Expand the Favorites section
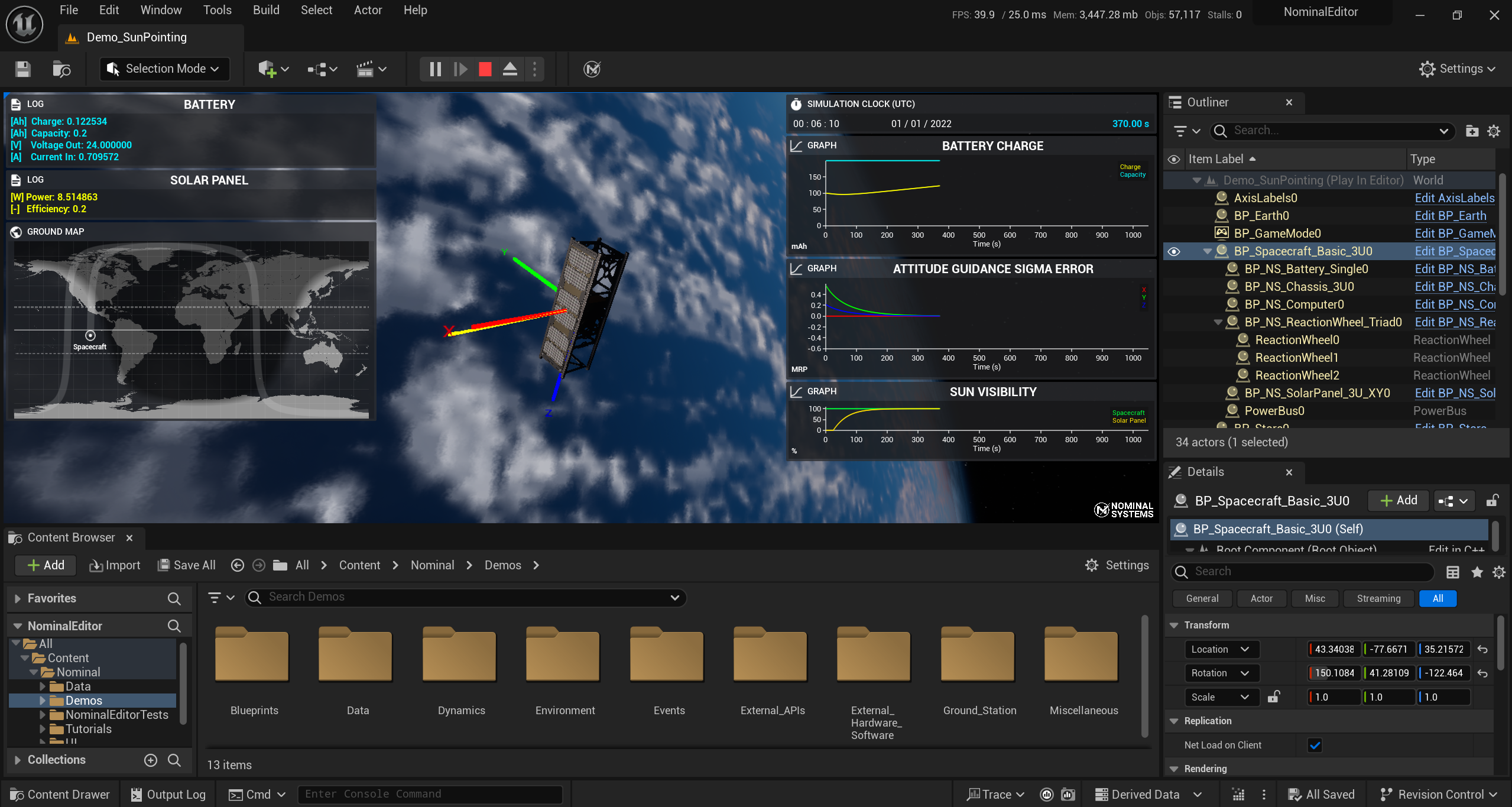Viewport: 1512px width, 807px height. (17, 598)
